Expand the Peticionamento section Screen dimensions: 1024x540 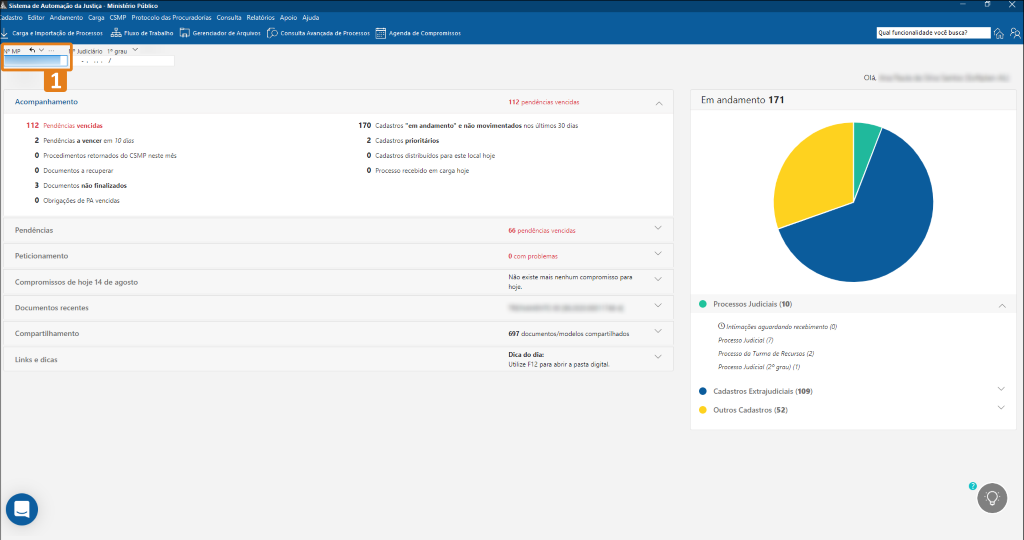pos(658,255)
